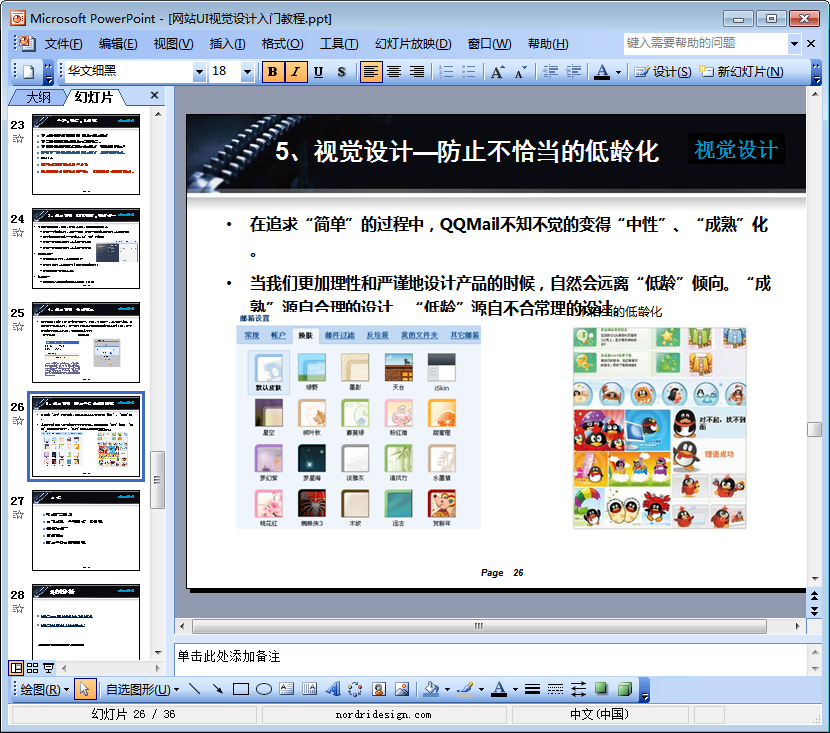Insert diagram or organization chart

pyautogui.click(x=355, y=689)
